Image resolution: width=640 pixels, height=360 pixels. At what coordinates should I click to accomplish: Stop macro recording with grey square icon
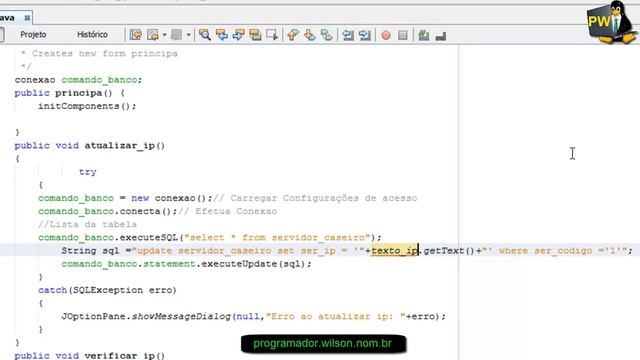pos(402,35)
